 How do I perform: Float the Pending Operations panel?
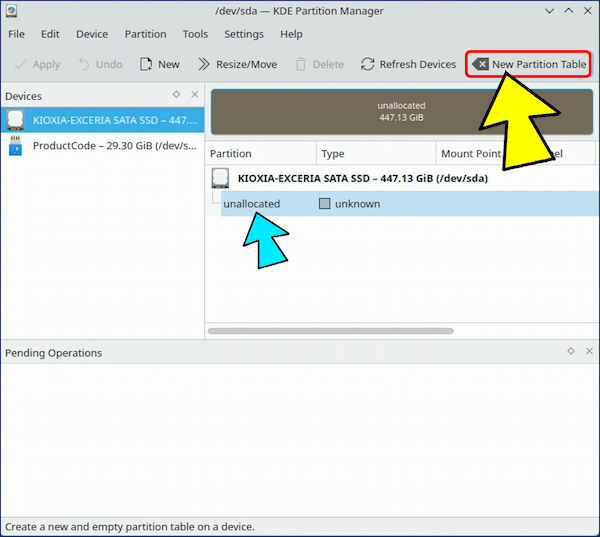571,352
